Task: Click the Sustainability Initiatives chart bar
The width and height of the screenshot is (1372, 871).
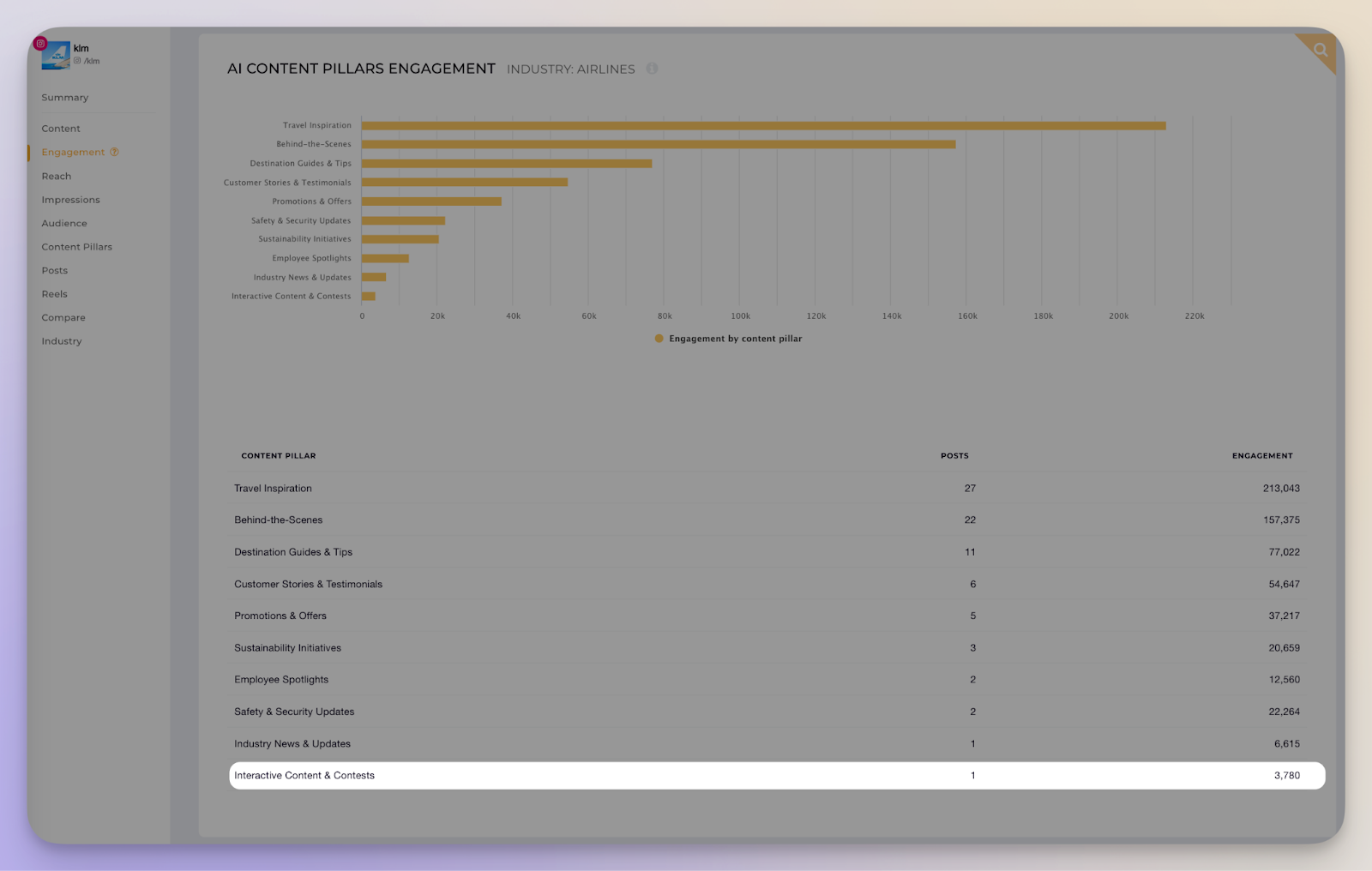Action: 400,239
